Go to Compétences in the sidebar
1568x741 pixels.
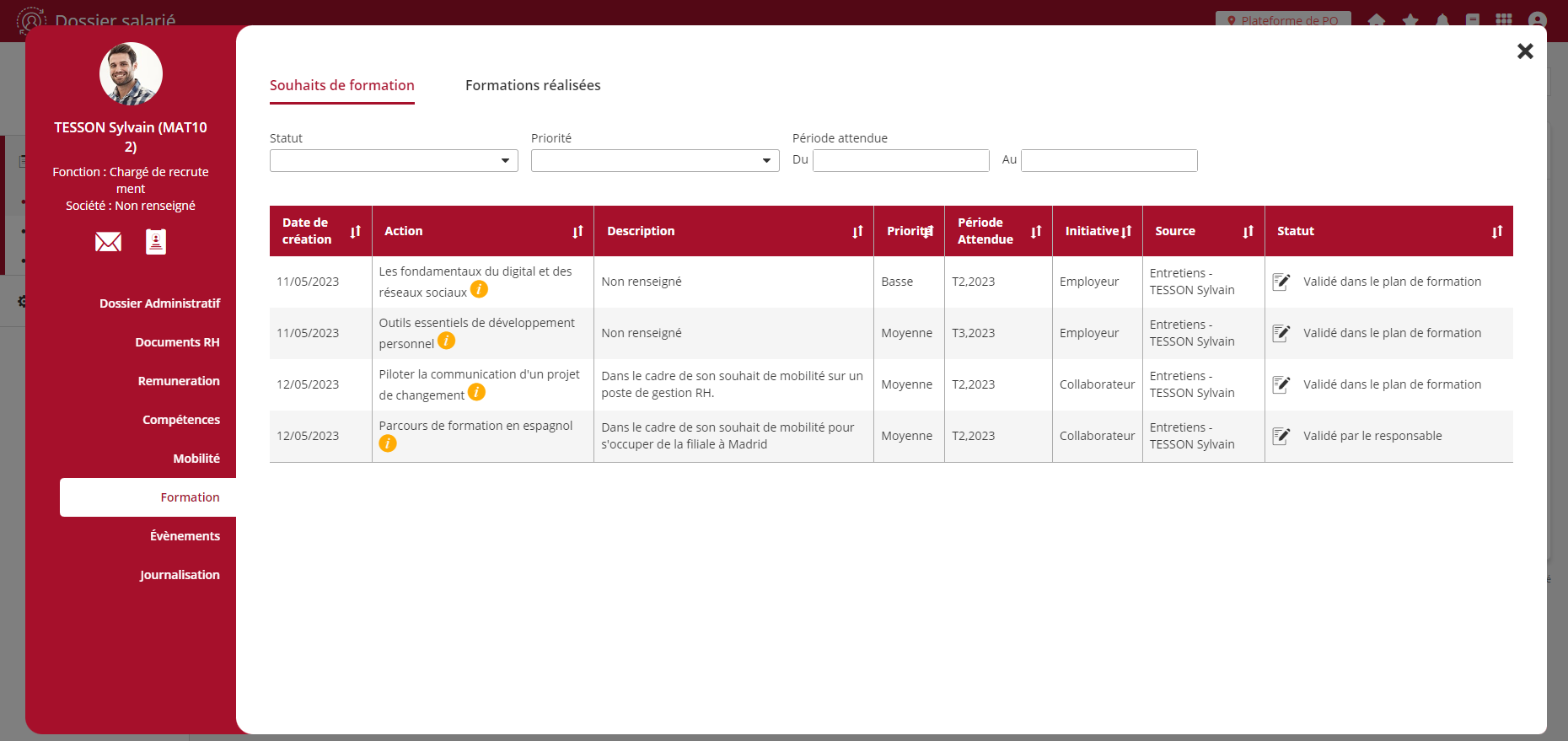click(x=180, y=420)
